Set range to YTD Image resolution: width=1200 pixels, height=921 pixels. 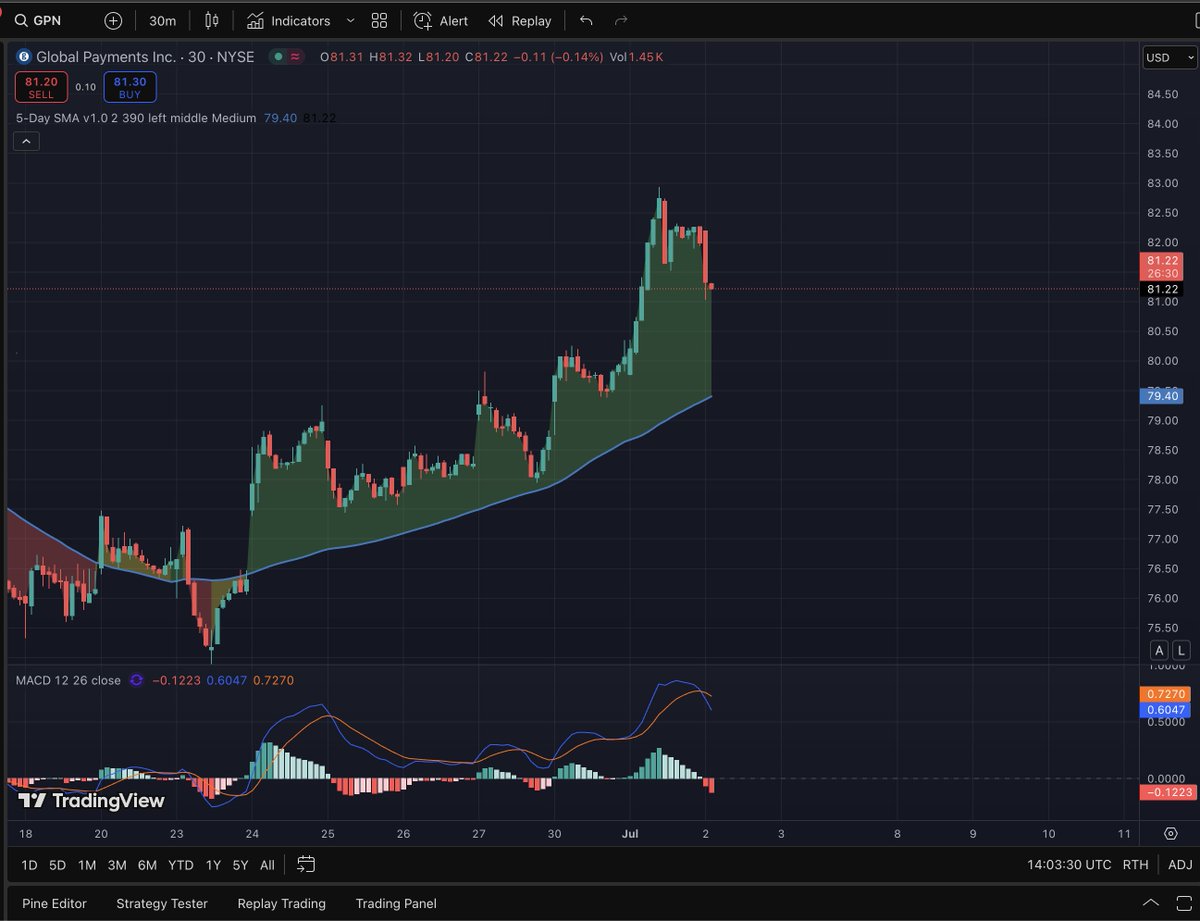click(181, 865)
